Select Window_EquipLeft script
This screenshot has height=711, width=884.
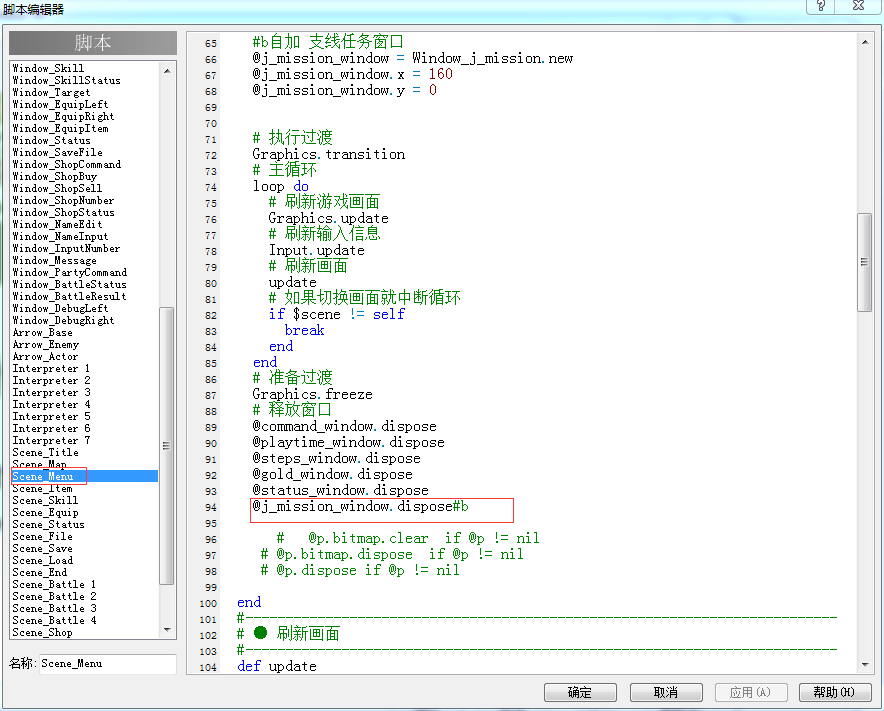click(x=60, y=104)
